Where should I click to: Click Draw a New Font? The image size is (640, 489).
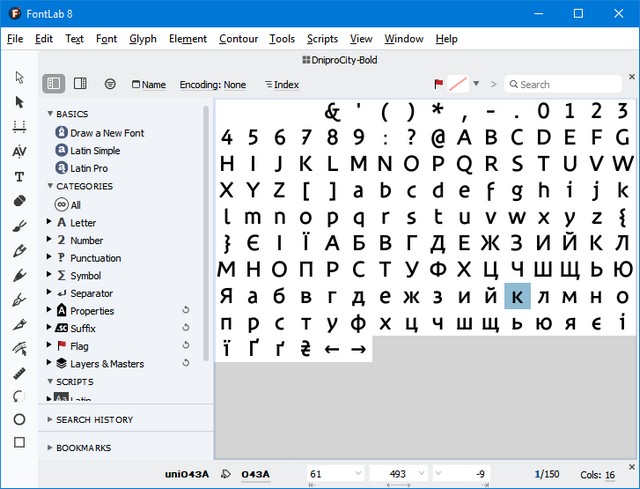106,133
